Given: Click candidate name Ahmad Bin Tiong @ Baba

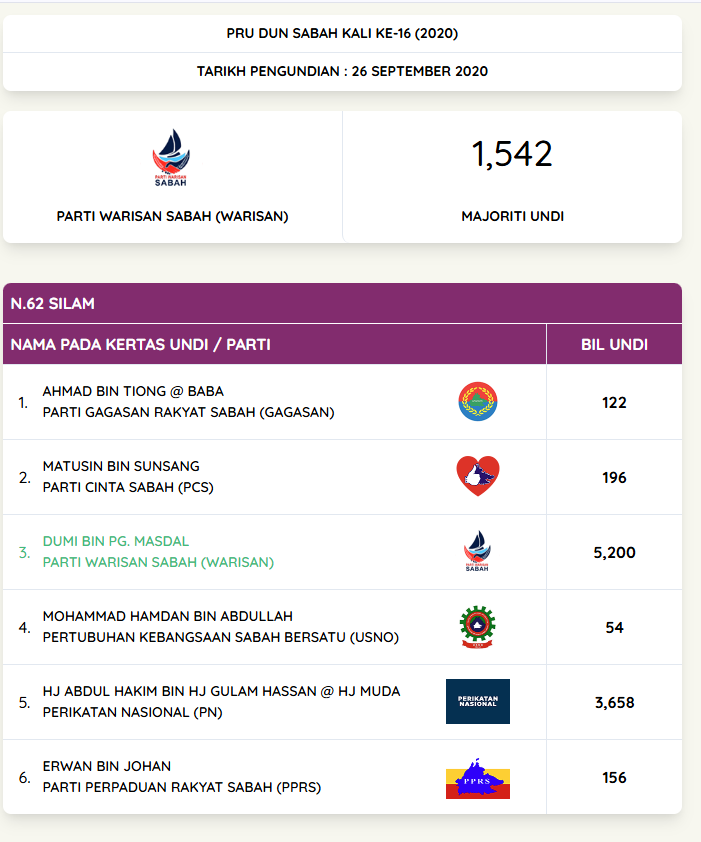Looking at the screenshot, I should tap(133, 391).
